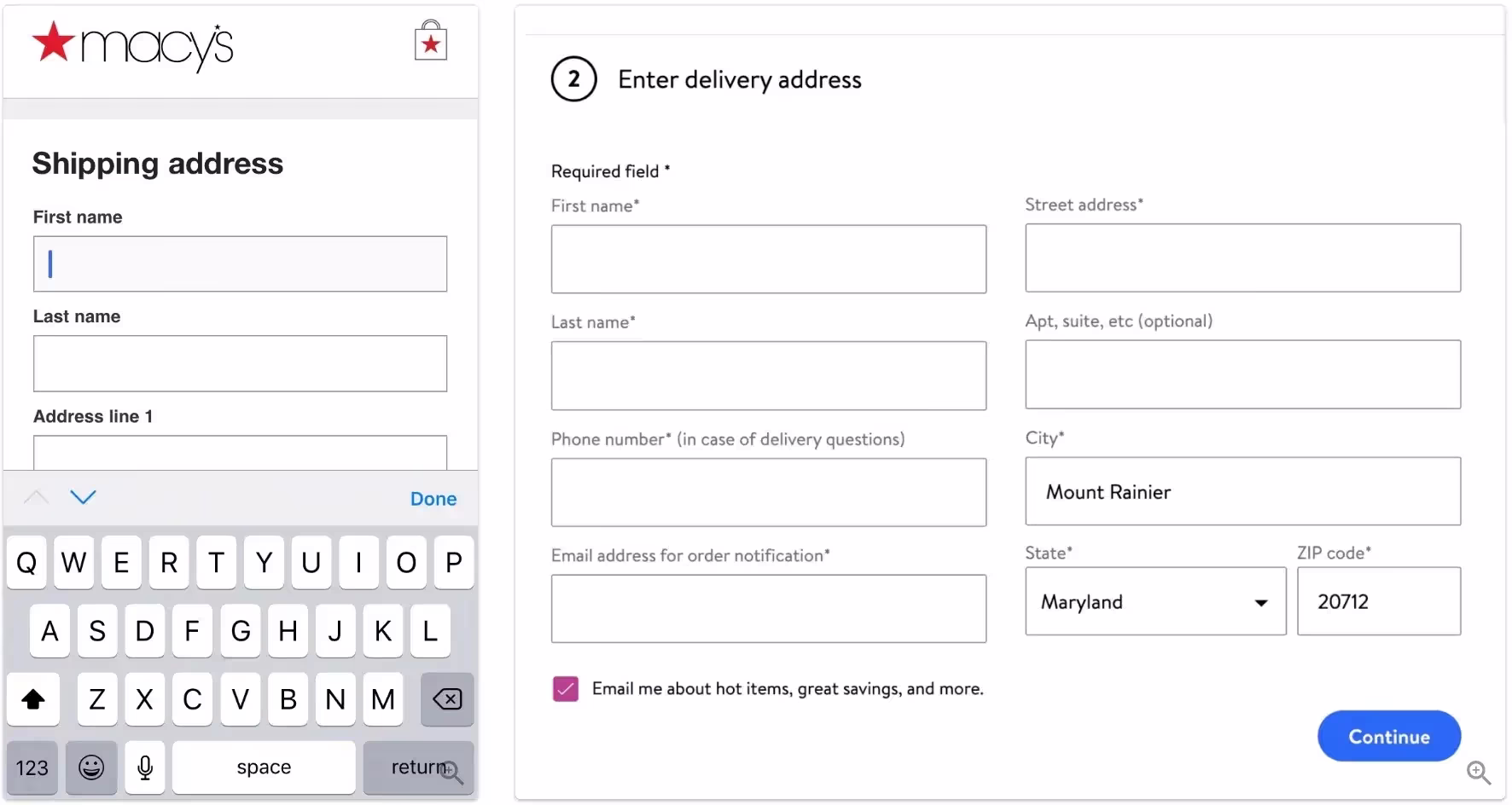Image resolution: width=1512 pixels, height=805 pixels.
Task: Click the blue Continue button
Action: pos(1388,737)
